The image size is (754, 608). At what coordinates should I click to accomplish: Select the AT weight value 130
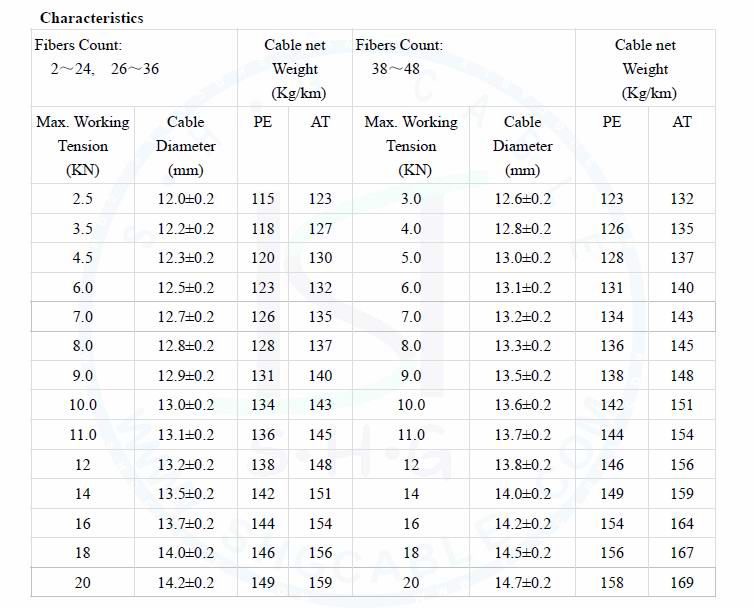point(321,258)
